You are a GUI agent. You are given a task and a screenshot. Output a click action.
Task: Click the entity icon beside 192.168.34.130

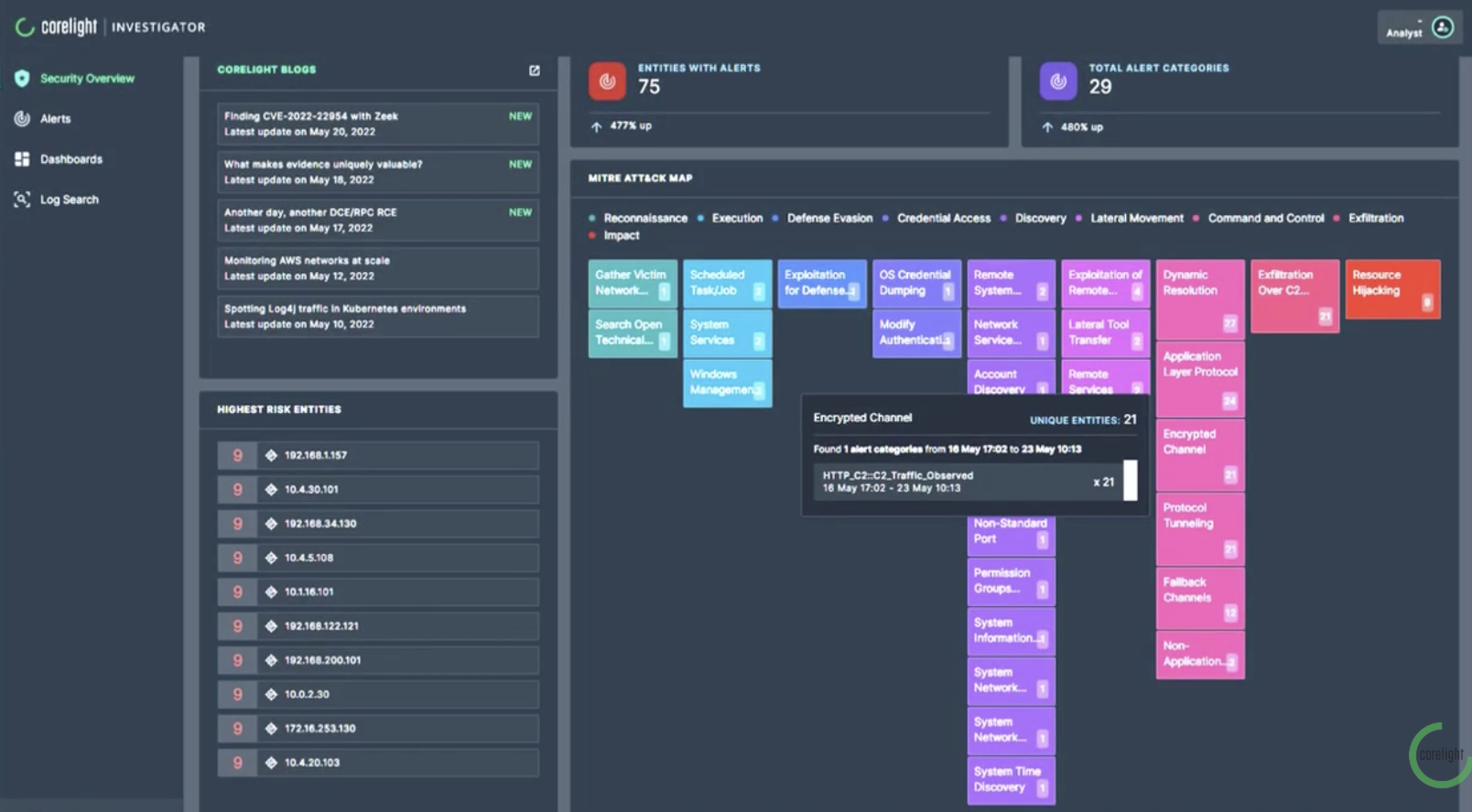click(x=271, y=524)
